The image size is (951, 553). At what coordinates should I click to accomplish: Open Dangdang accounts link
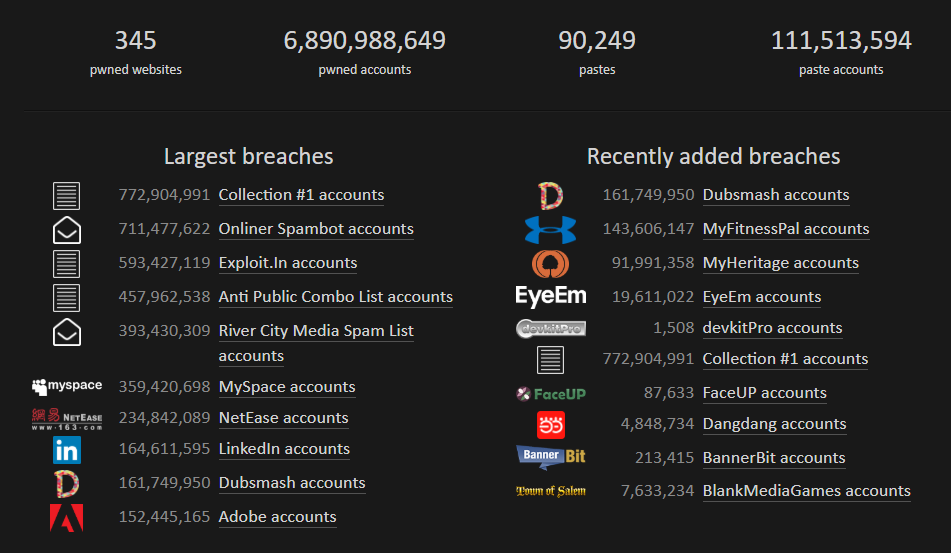click(x=775, y=424)
